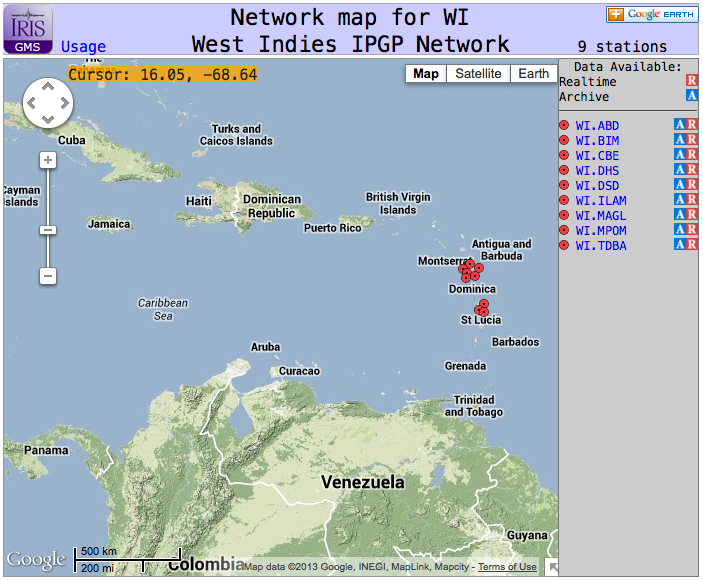Screen dimensions: 703x581
Task: Click Realtime icon for WI.MPOM
Action: (x=692, y=230)
